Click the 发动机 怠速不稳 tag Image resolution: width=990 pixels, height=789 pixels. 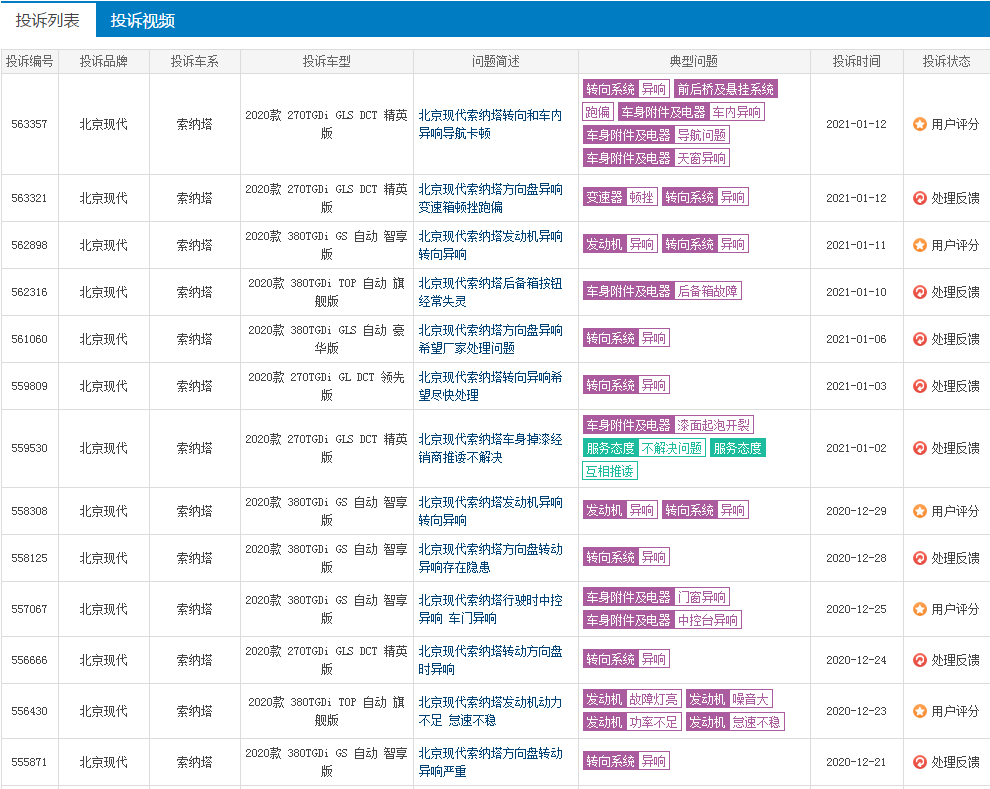tap(735, 721)
